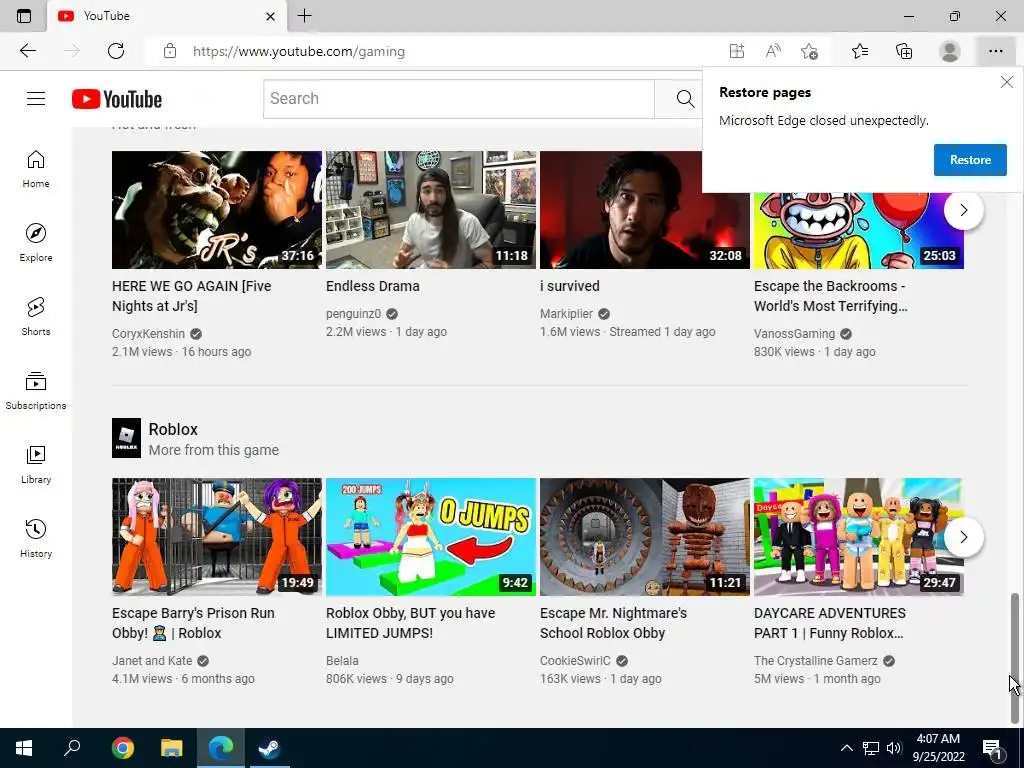The height and width of the screenshot is (768, 1024).
Task: Open Roblox Obby limited jumps thumbnail
Action: click(x=431, y=537)
